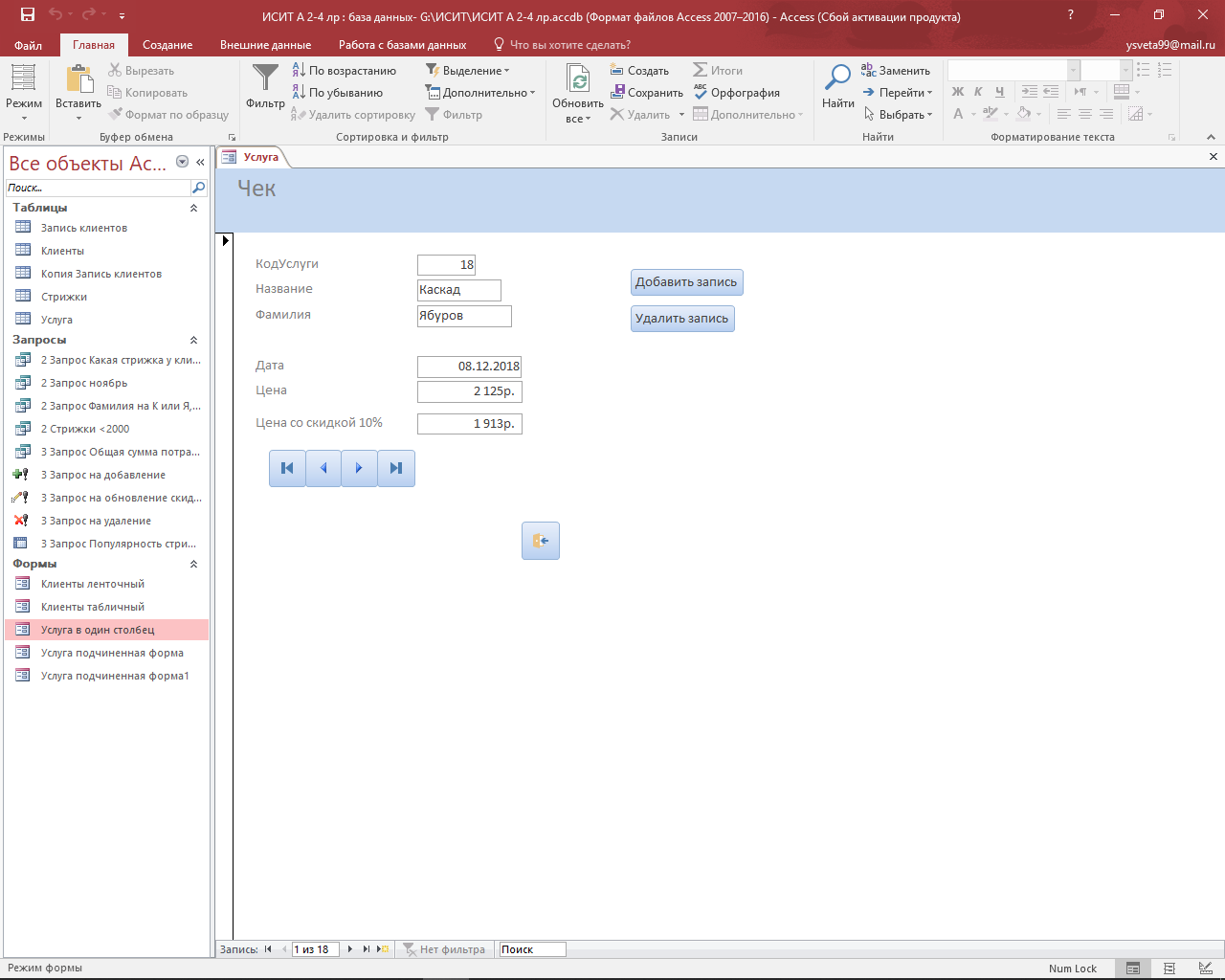Image resolution: width=1225 pixels, height=980 pixels.
Task: Open the Клиенты table in navigation pane
Action: [x=62, y=251]
